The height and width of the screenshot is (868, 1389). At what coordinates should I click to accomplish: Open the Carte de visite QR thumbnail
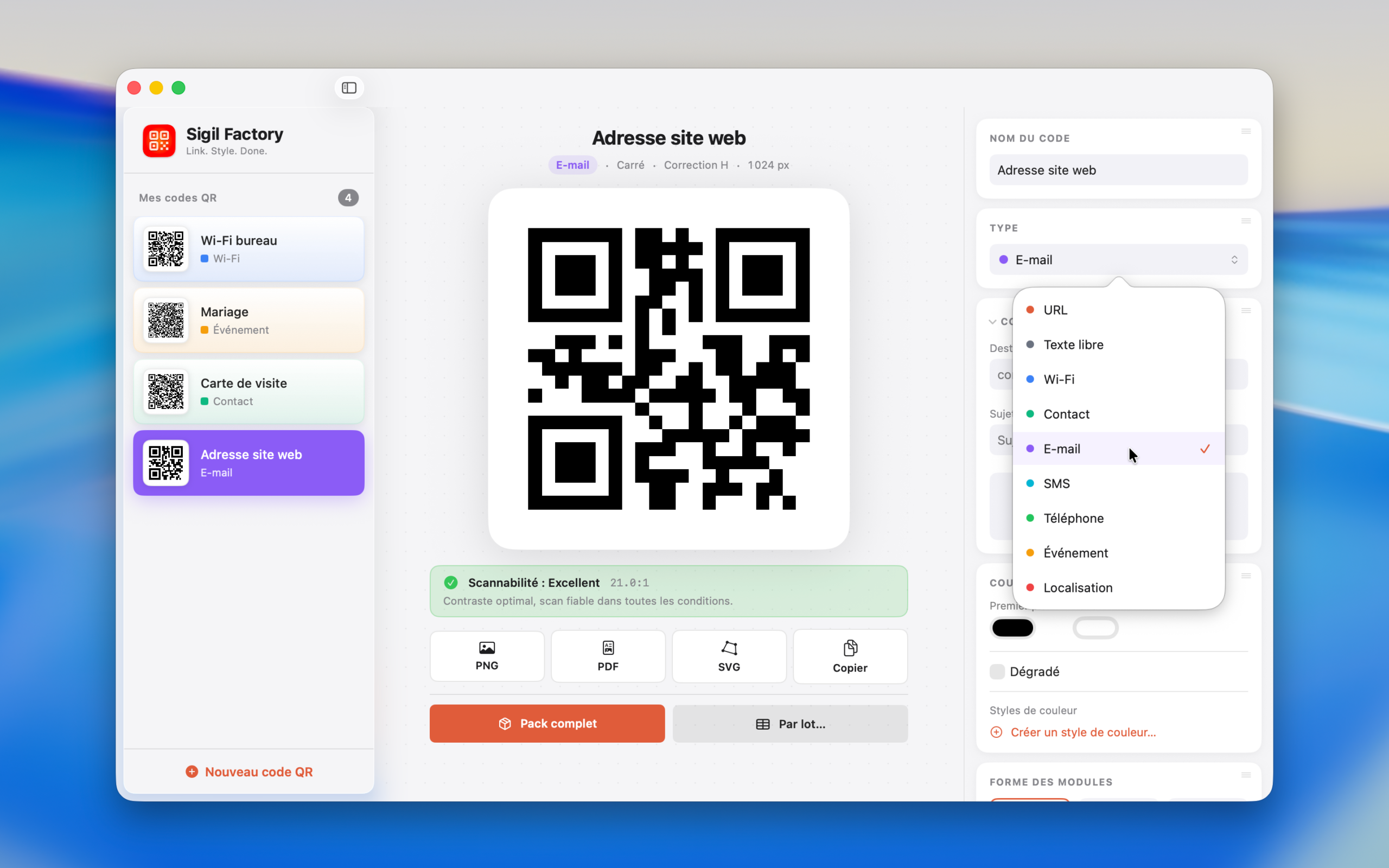click(x=166, y=392)
